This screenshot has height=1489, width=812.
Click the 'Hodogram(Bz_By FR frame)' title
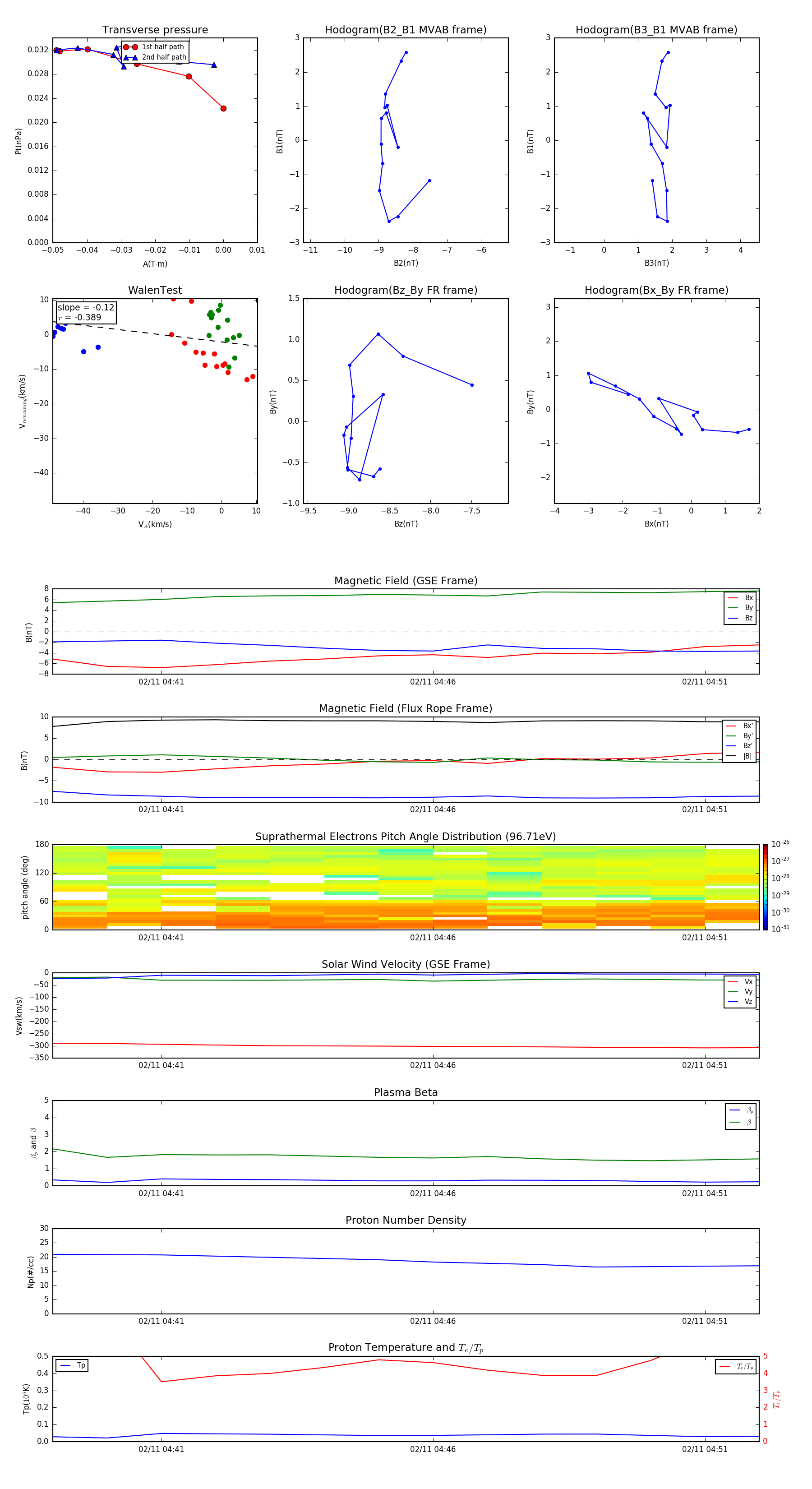click(x=406, y=290)
